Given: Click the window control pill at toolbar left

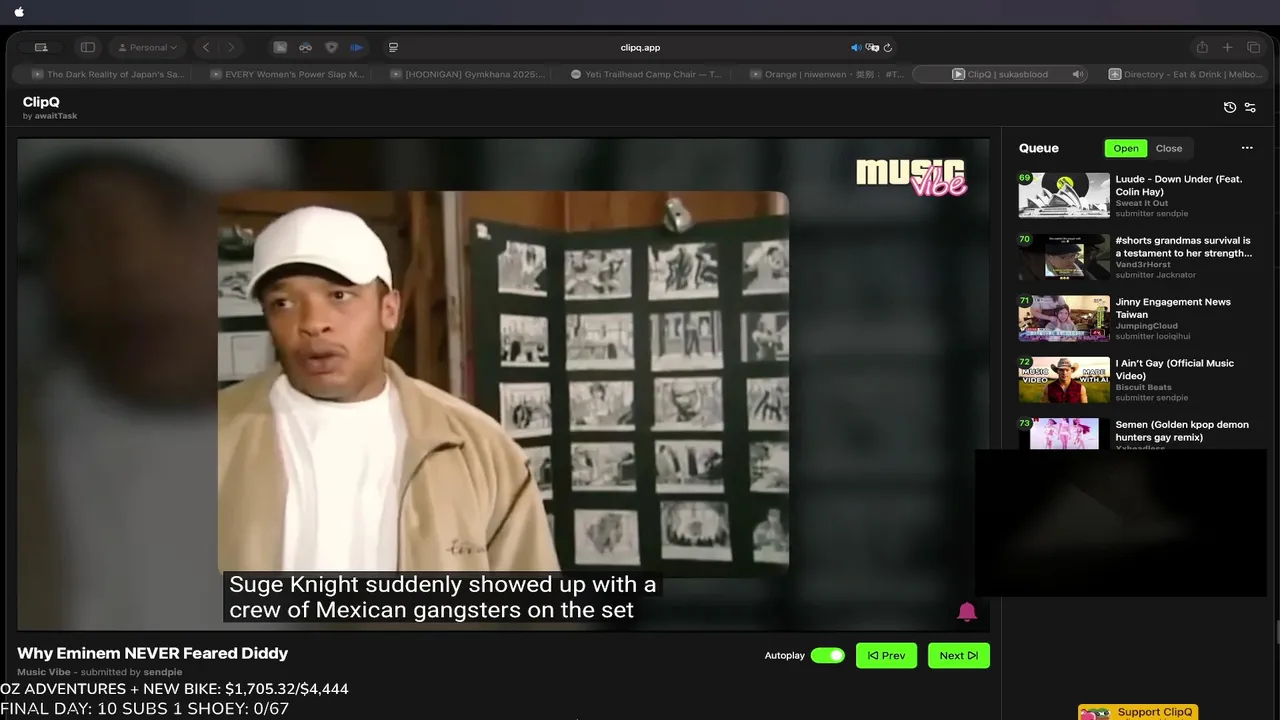Looking at the screenshot, I should [x=41, y=47].
